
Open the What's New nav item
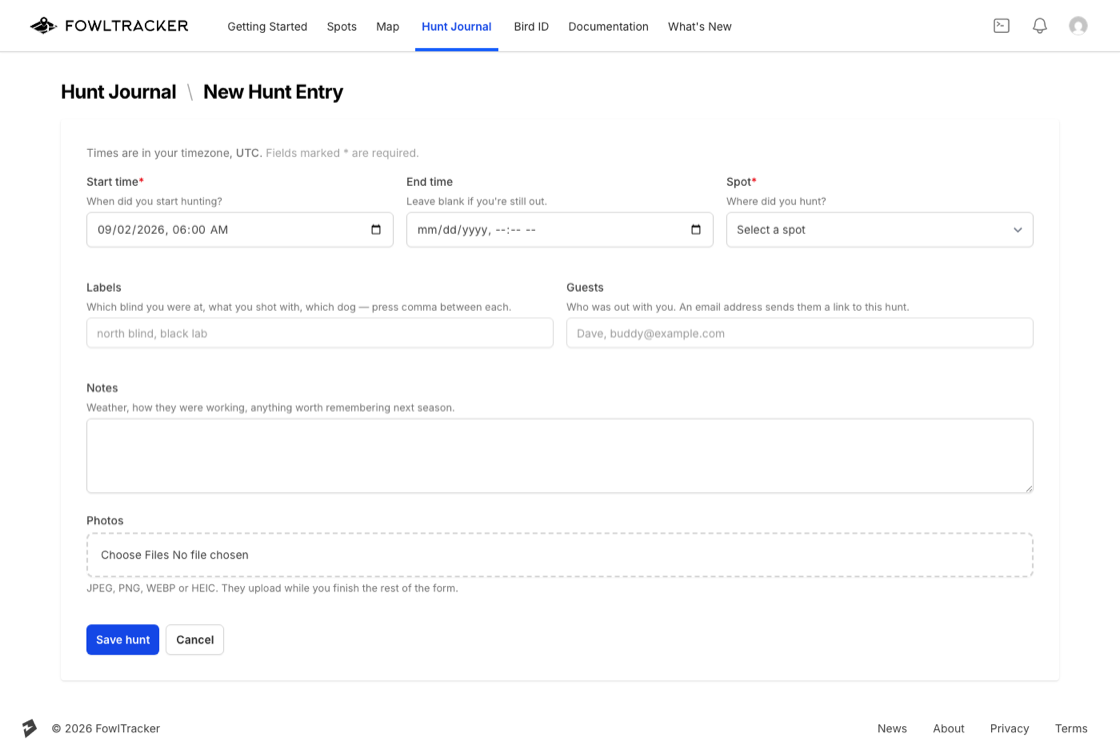click(x=699, y=26)
